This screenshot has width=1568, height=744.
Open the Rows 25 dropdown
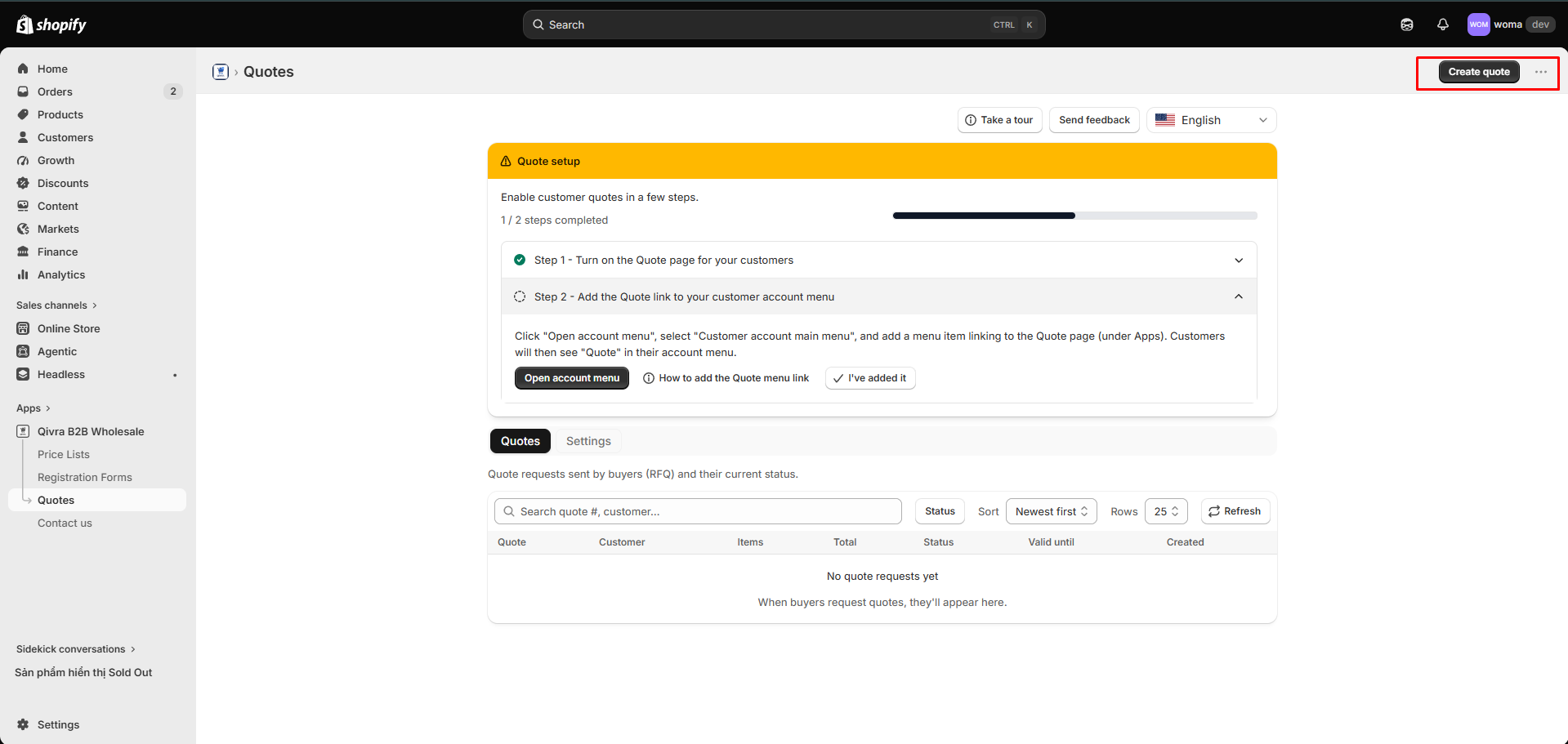(1166, 511)
